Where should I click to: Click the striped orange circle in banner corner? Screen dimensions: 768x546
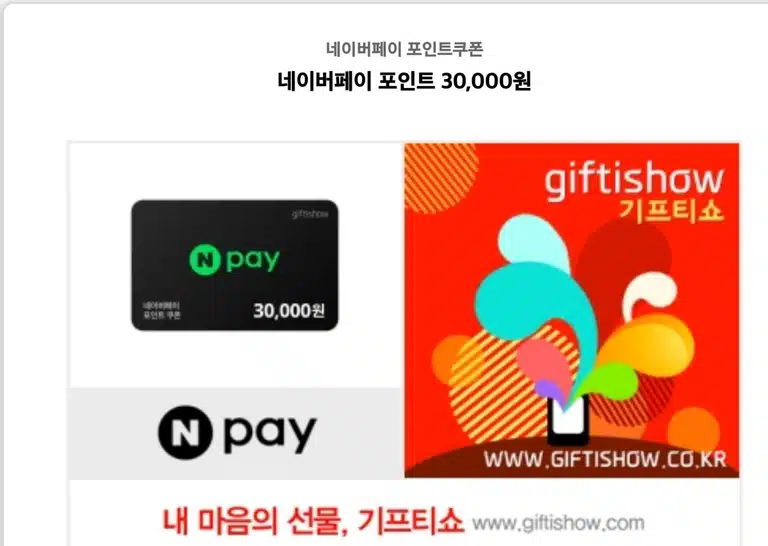[x=441, y=177]
